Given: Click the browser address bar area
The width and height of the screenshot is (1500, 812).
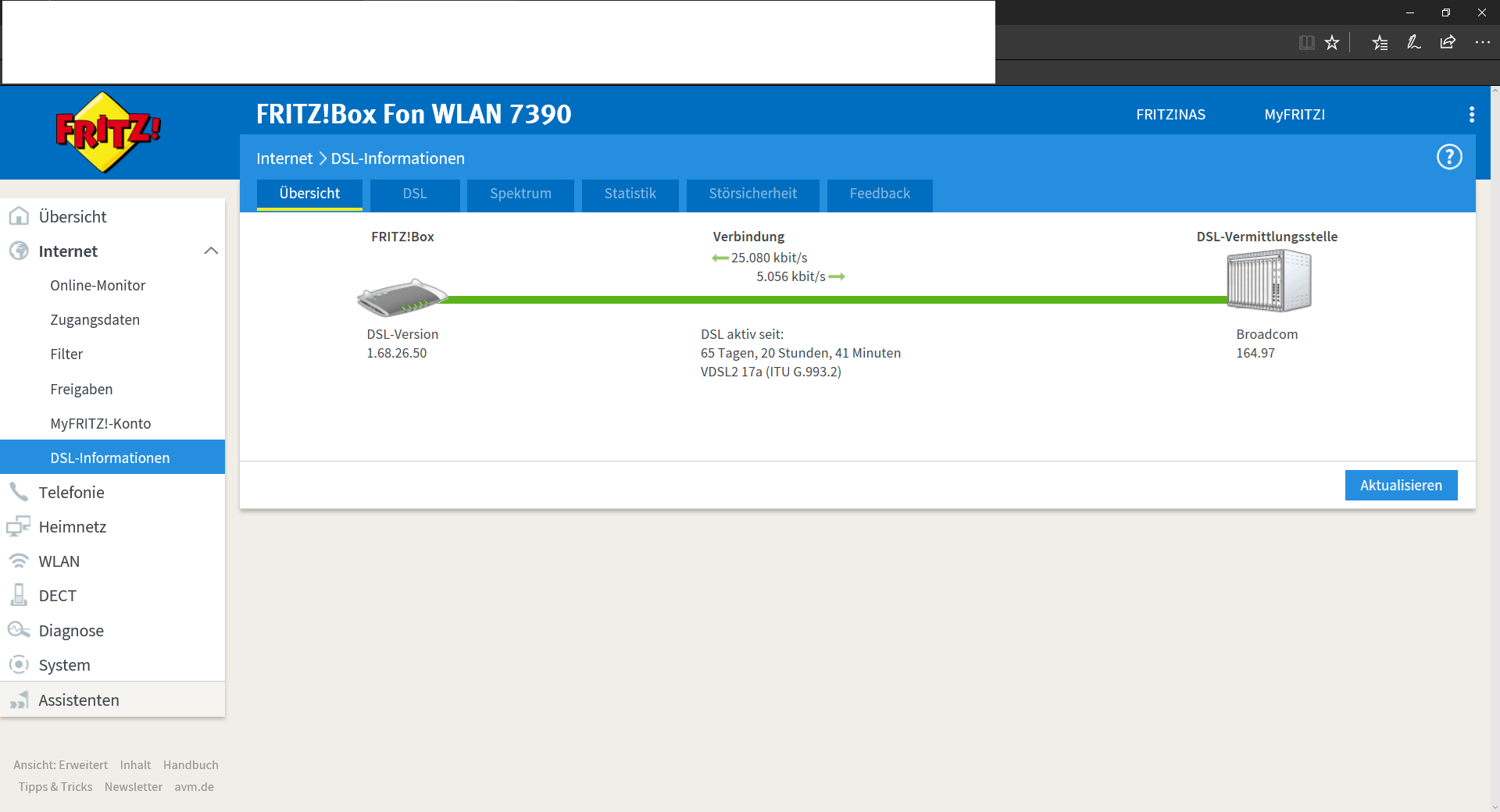Looking at the screenshot, I should [498, 42].
